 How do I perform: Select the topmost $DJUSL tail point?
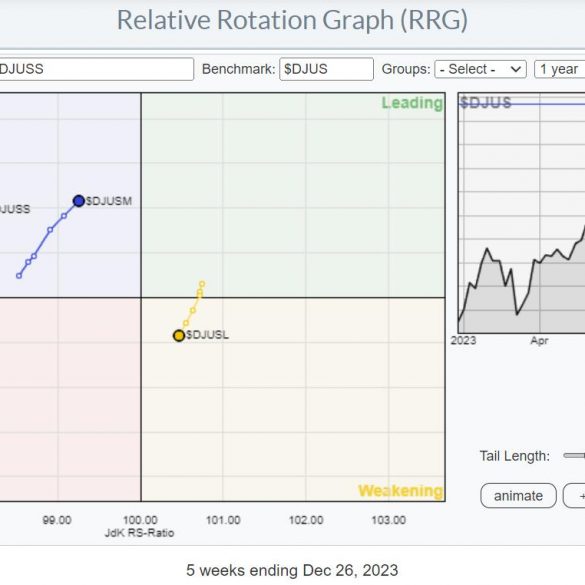click(202, 284)
